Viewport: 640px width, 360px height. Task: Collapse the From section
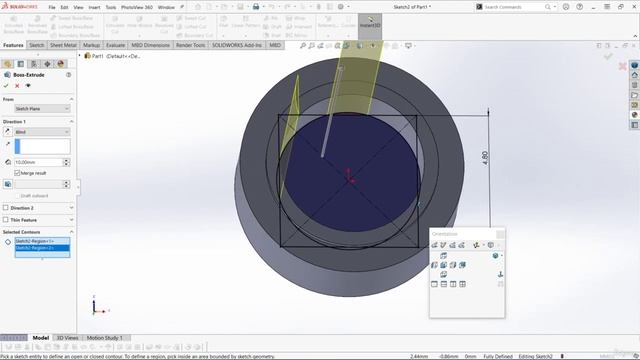click(71, 99)
